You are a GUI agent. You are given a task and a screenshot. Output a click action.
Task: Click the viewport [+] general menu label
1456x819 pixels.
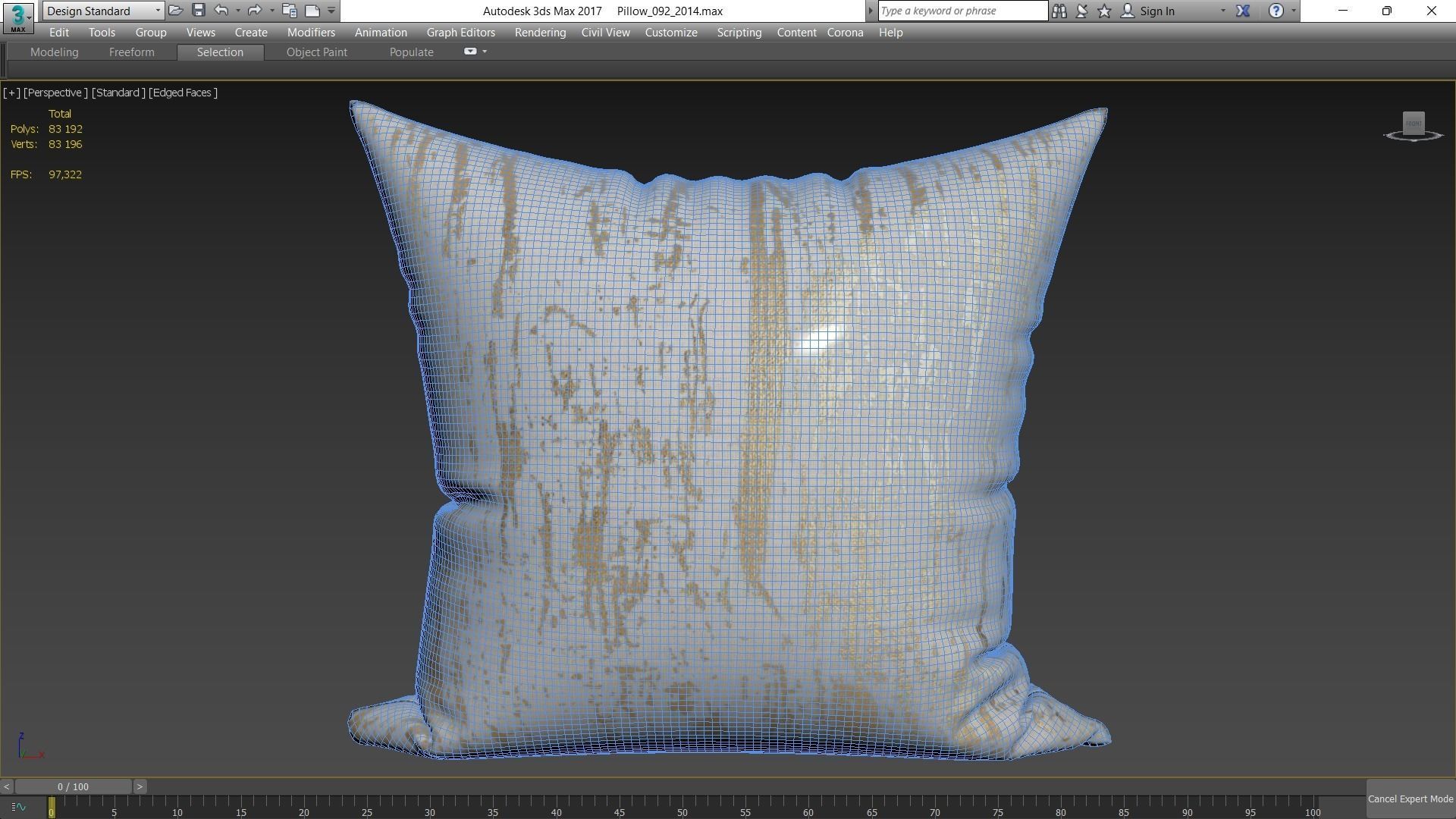click(11, 93)
